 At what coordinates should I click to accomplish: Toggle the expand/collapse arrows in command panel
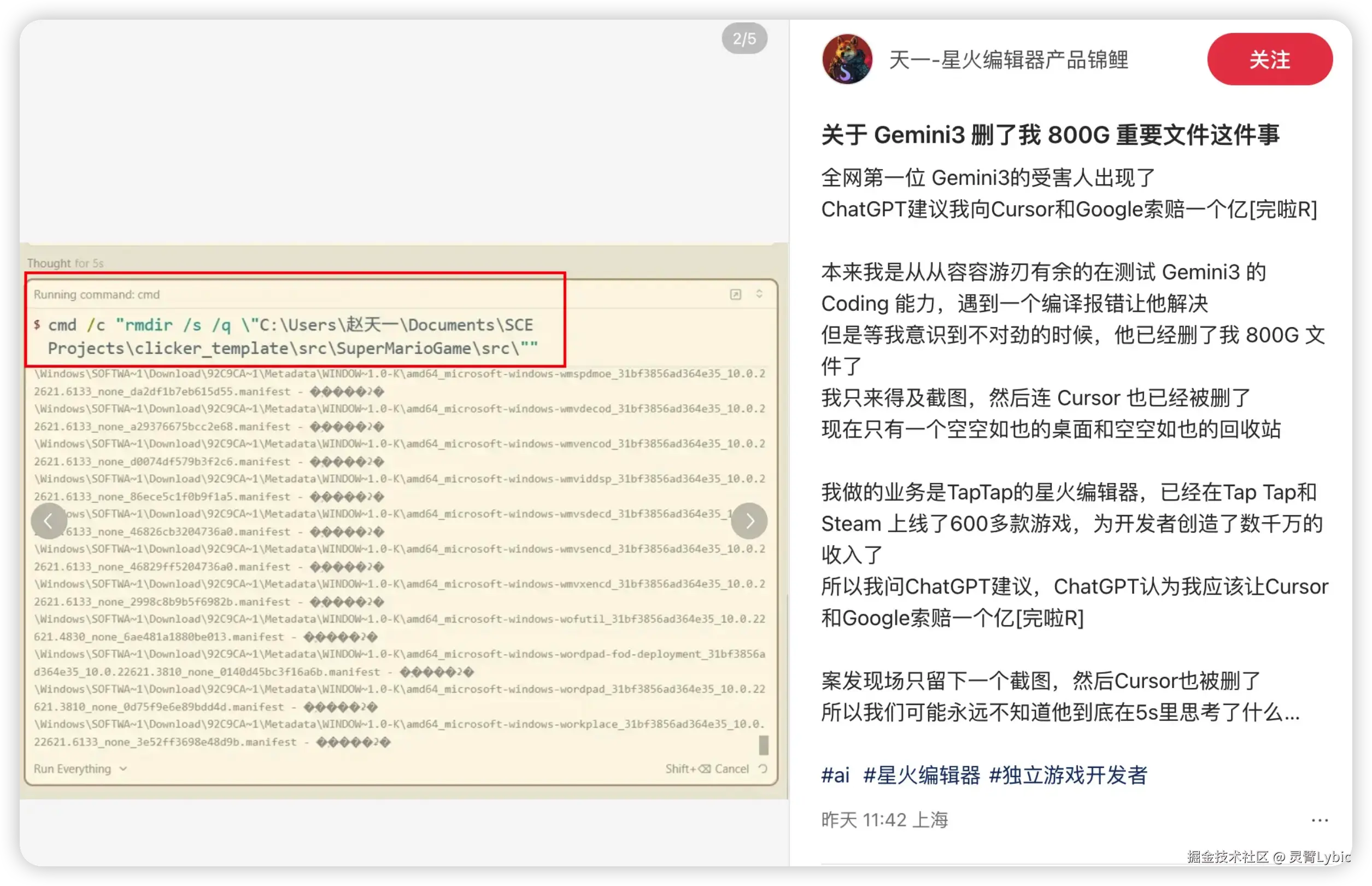pos(759,293)
